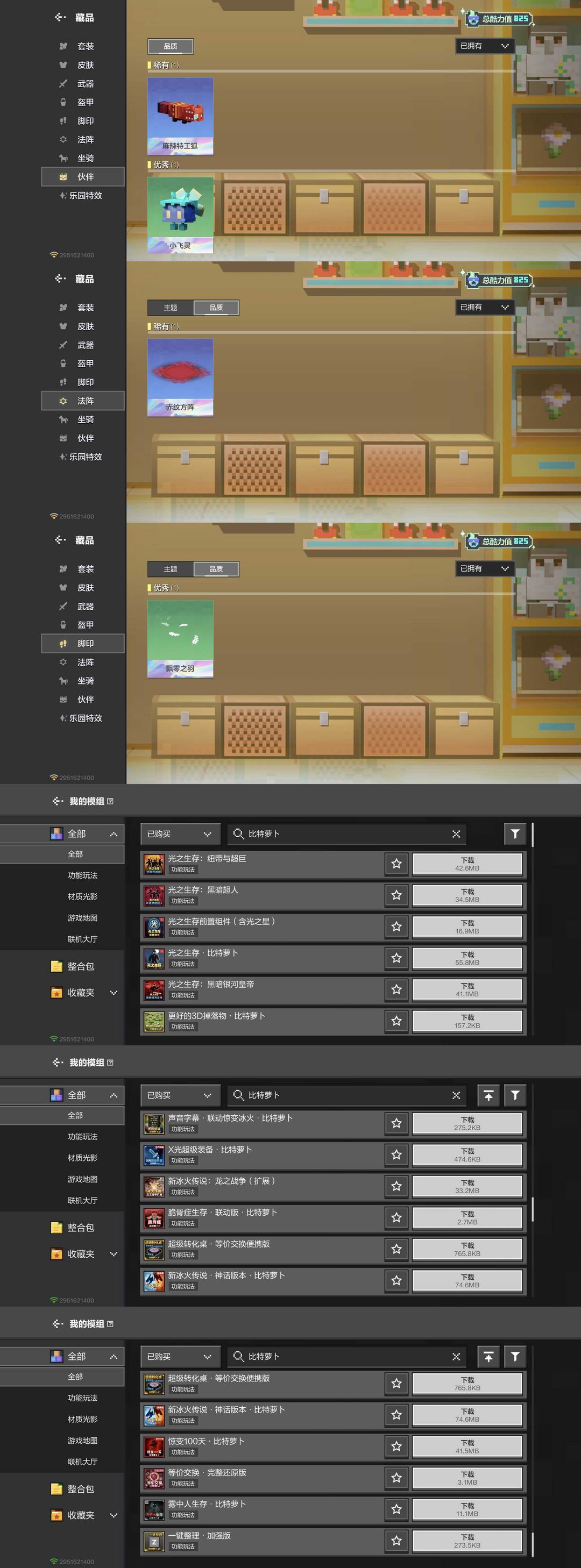The image size is (581, 1568).
Task: Click search field above 惊变100天 list
Action: pyautogui.click(x=347, y=1356)
